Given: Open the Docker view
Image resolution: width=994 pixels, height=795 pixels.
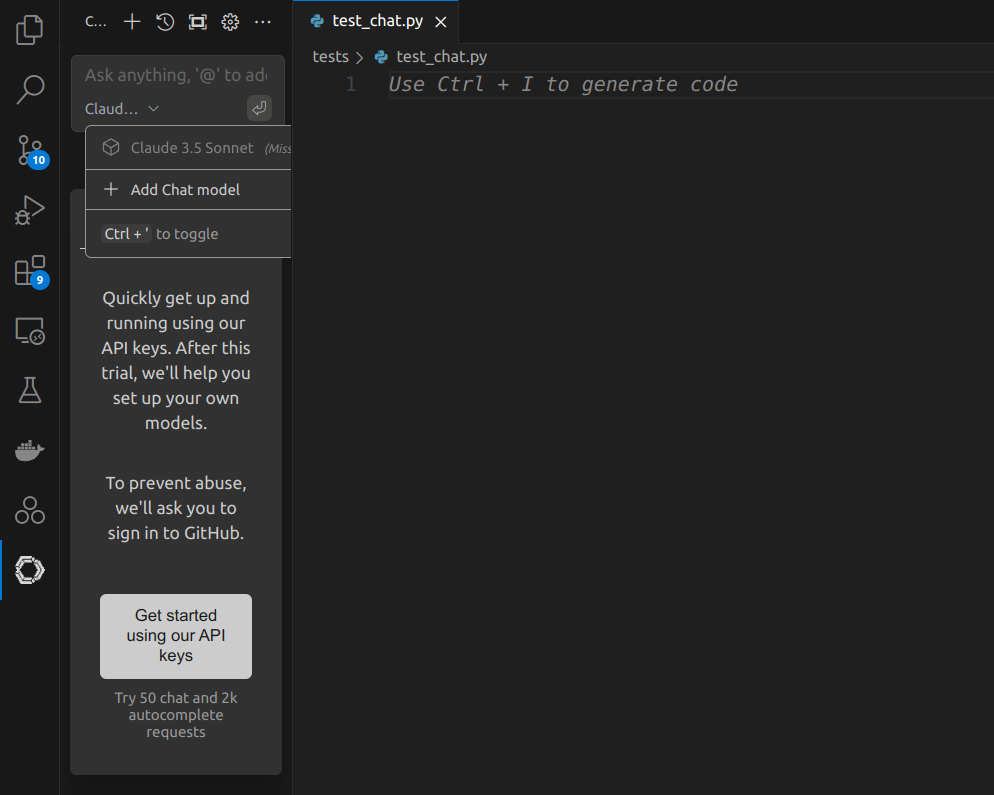Looking at the screenshot, I should click(29, 451).
